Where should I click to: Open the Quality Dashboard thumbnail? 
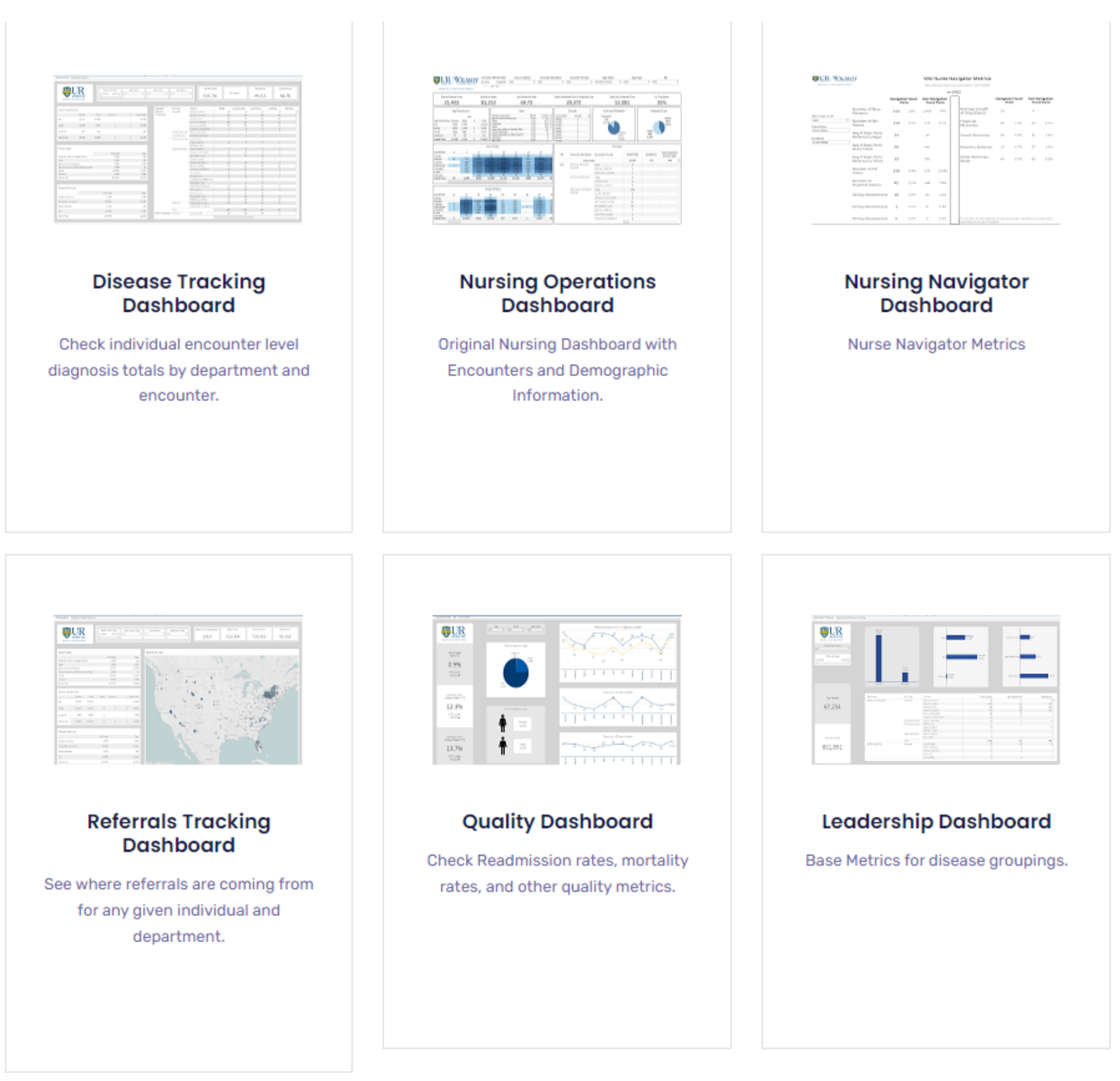(557, 689)
